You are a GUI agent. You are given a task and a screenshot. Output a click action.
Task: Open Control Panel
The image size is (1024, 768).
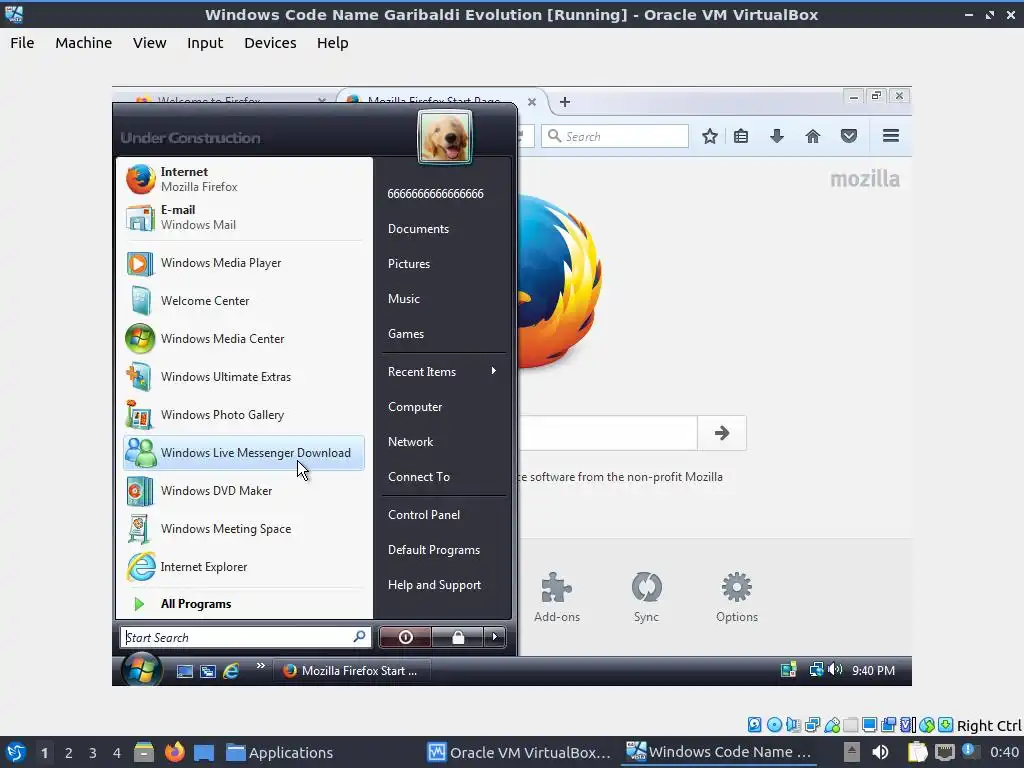424,515
